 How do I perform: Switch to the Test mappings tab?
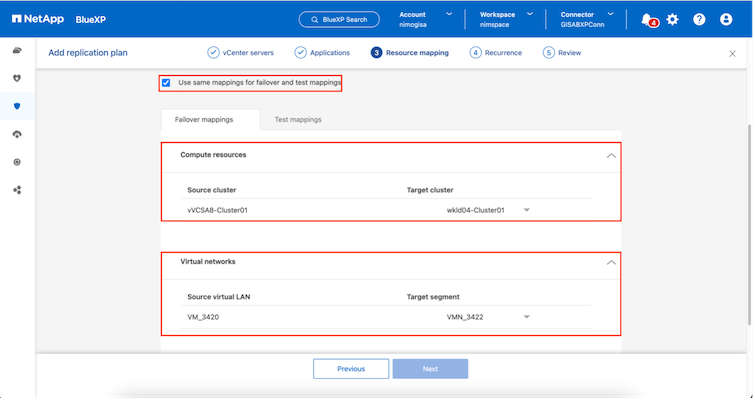pyautogui.click(x=298, y=119)
